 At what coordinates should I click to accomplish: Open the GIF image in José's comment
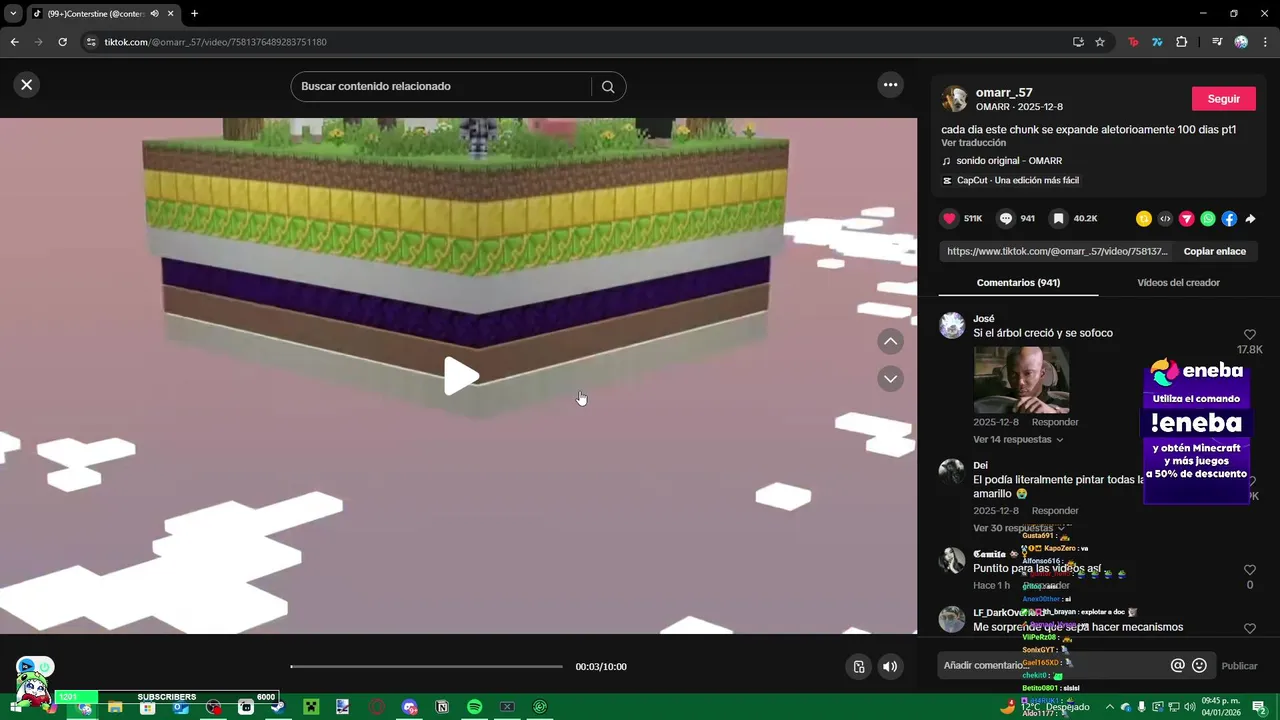pyautogui.click(x=1021, y=380)
